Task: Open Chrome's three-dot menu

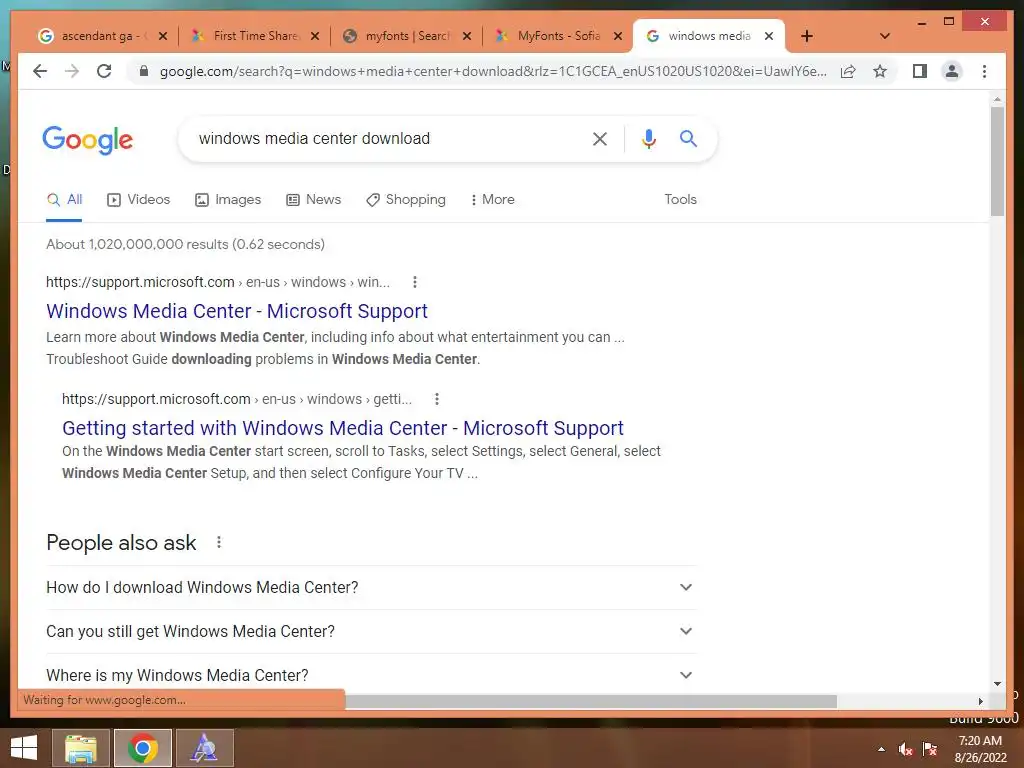Action: (x=984, y=71)
